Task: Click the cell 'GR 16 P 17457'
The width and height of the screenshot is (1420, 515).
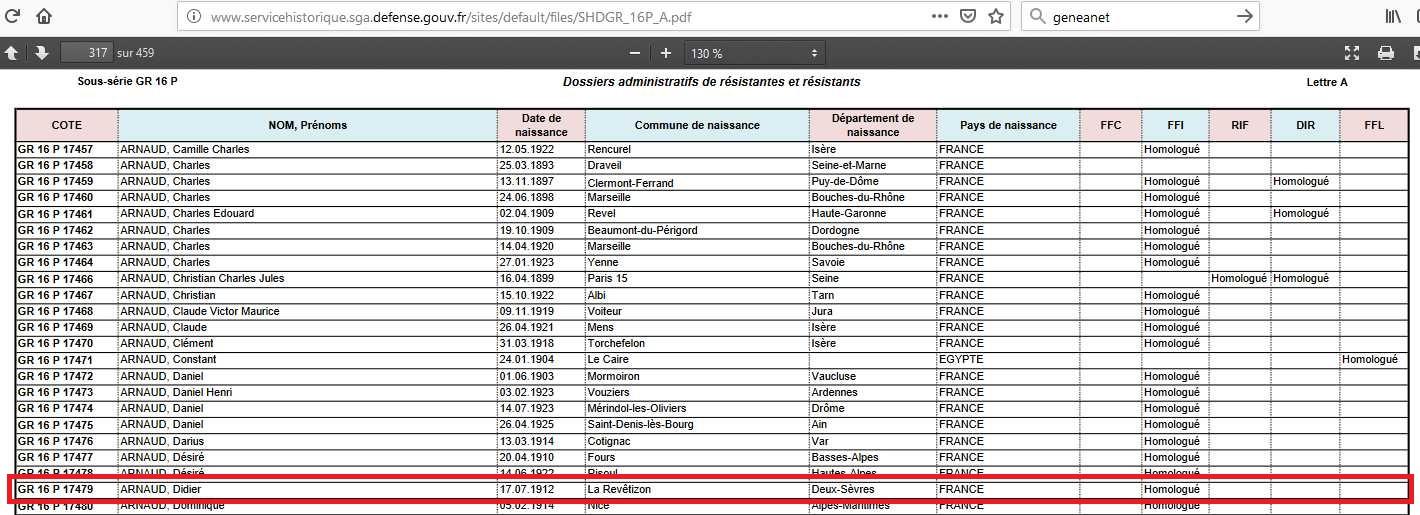Action: click(55, 149)
